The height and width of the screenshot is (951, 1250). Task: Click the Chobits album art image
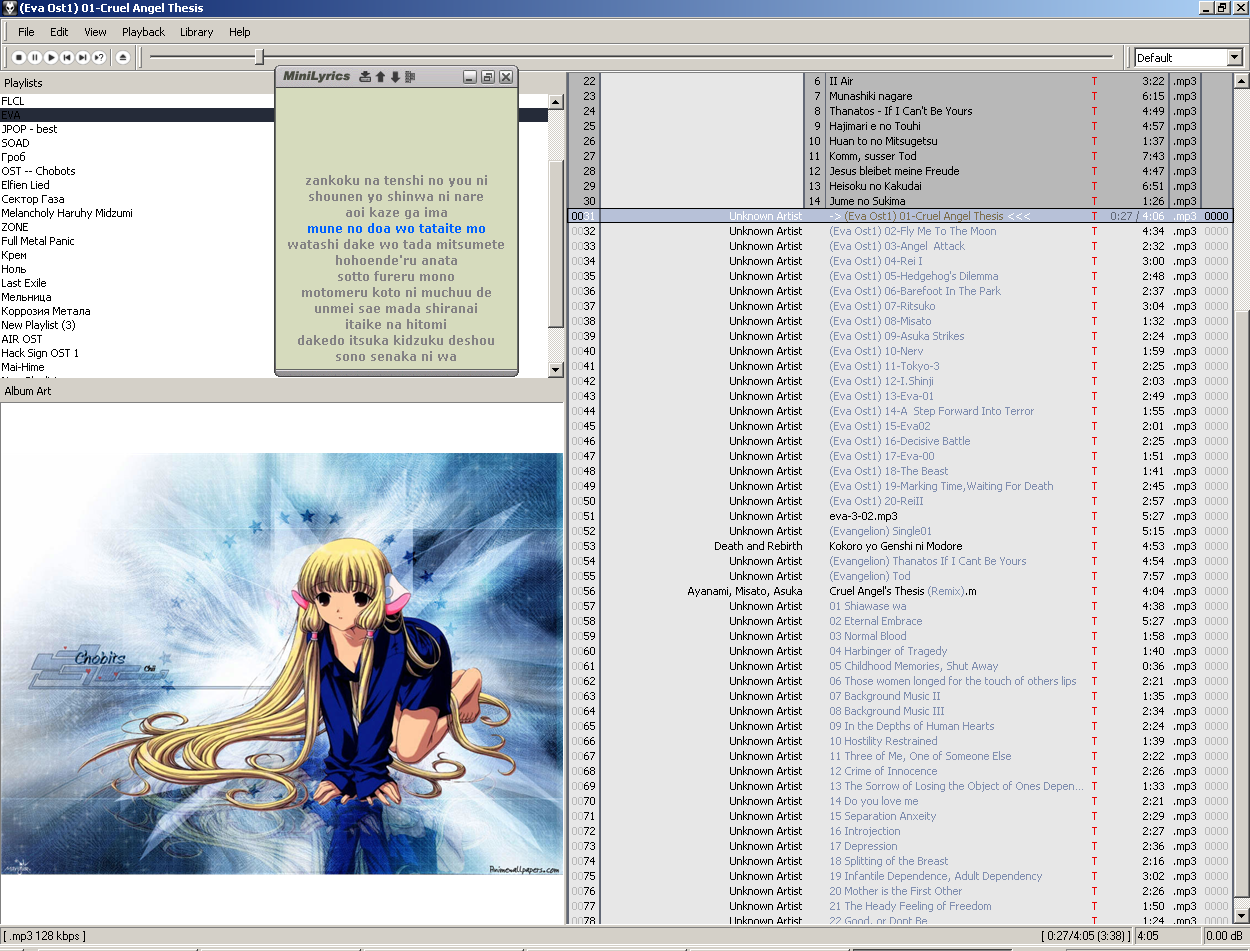282,664
